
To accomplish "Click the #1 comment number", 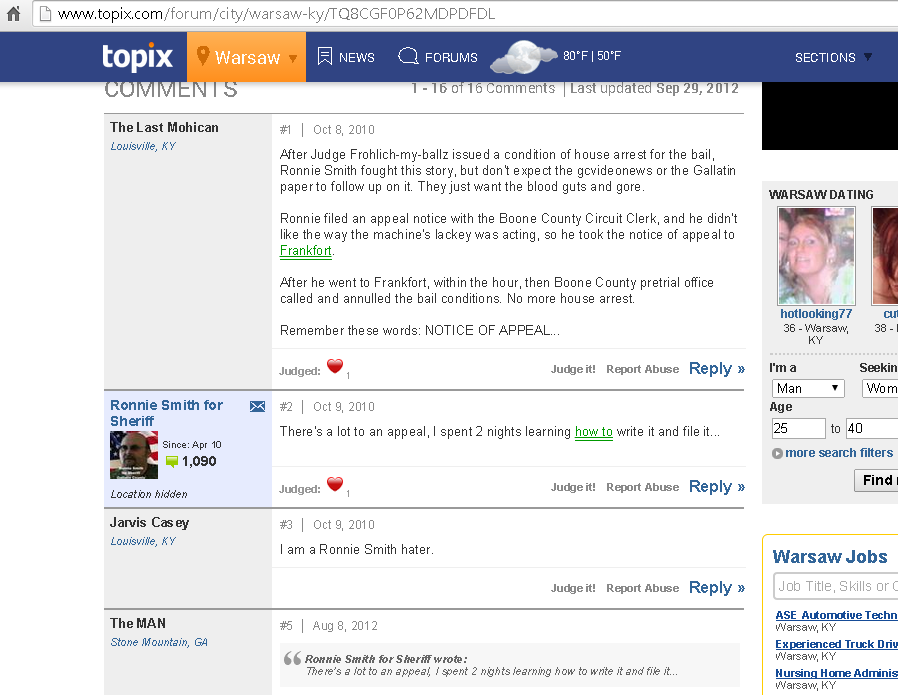I will tap(285, 130).
